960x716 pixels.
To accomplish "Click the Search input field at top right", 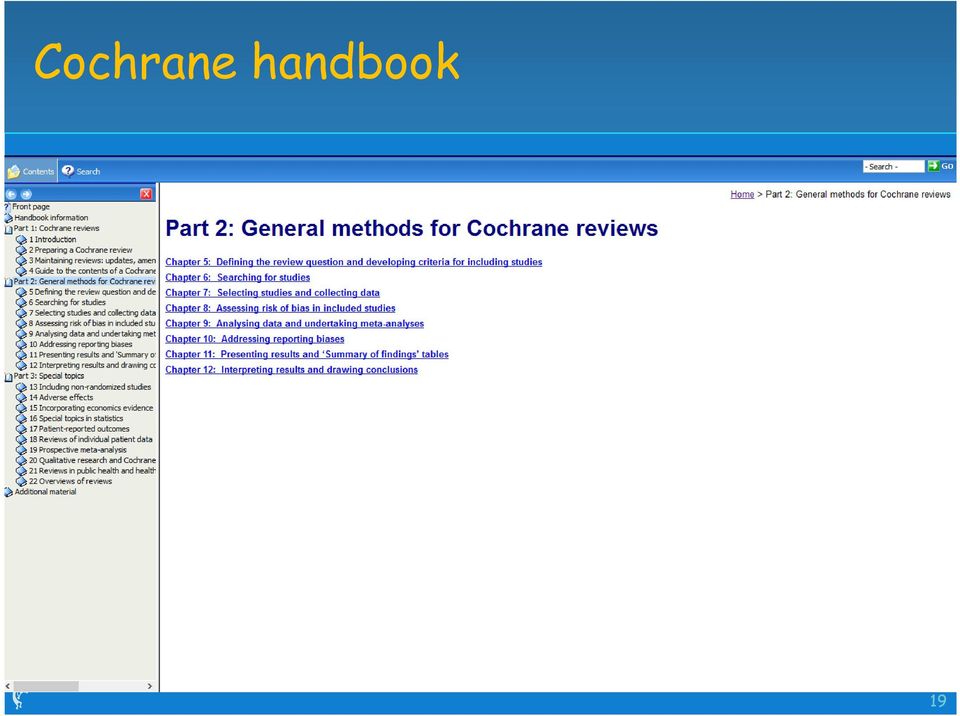I will pos(893,167).
